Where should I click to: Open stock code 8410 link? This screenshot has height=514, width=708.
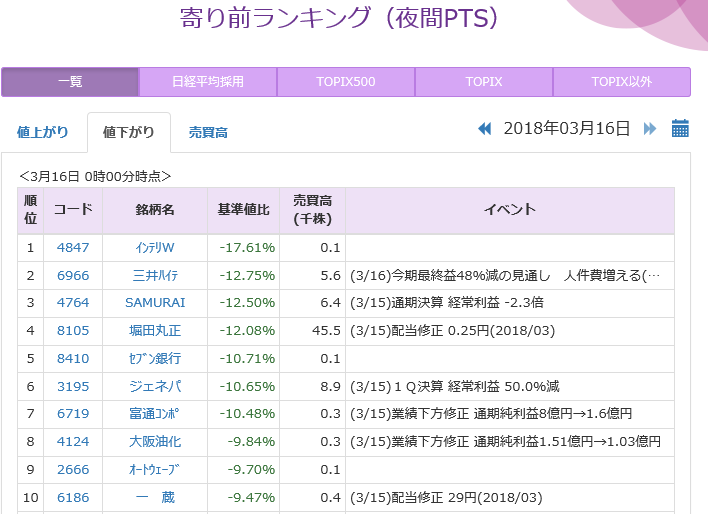[73, 359]
